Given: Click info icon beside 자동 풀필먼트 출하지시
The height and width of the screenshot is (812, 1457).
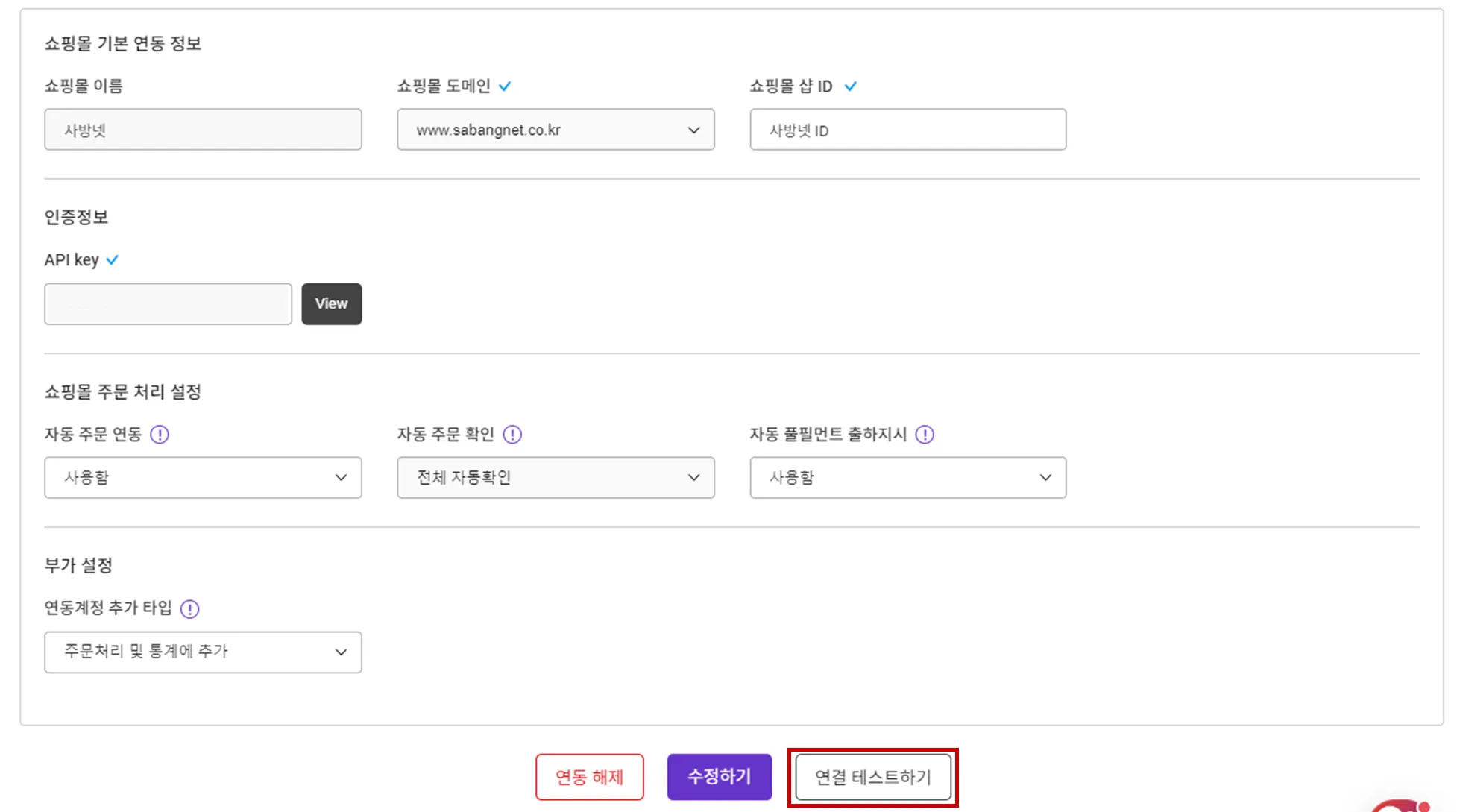Looking at the screenshot, I should (925, 435).
